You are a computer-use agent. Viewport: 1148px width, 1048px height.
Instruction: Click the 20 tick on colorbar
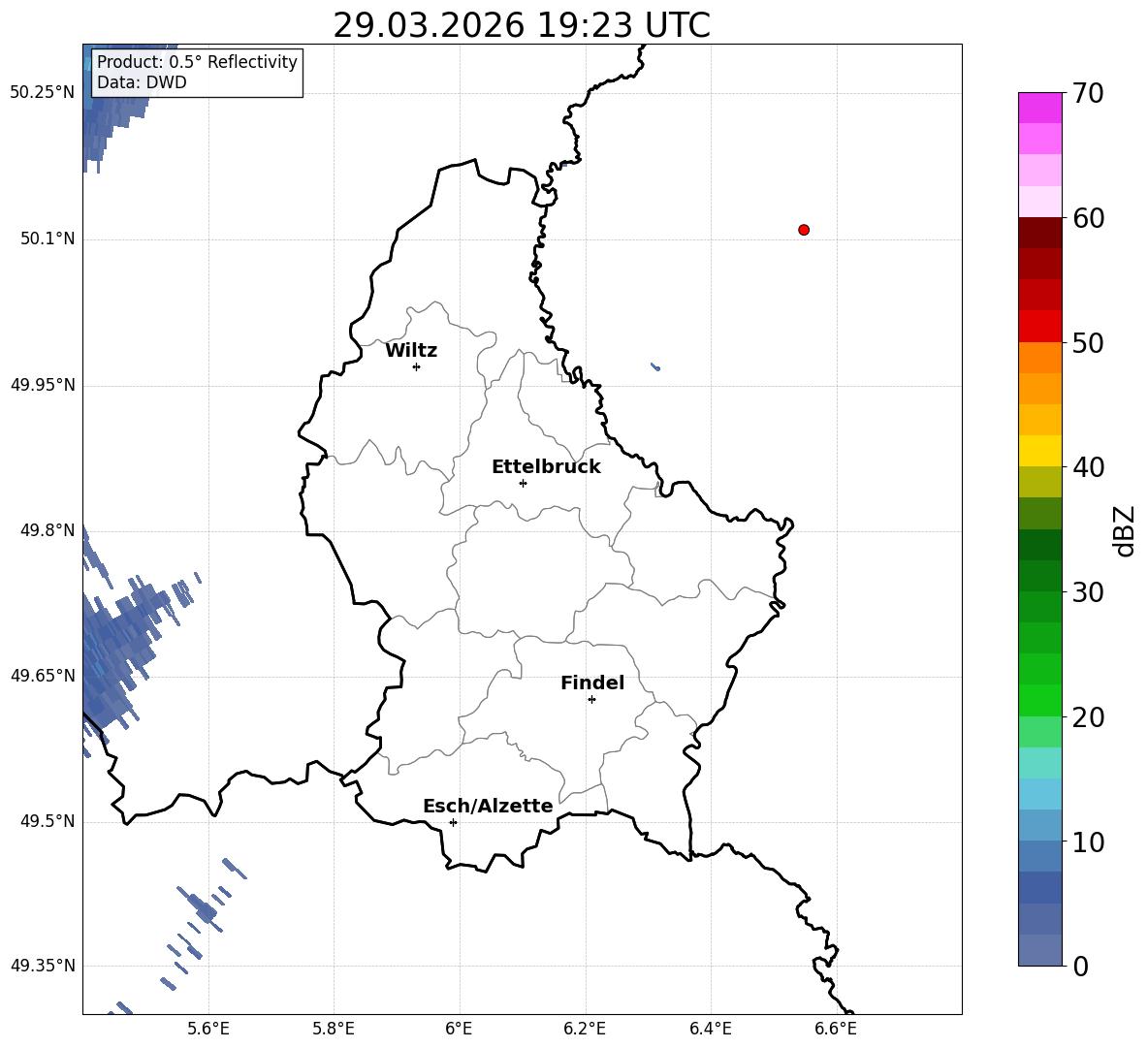1088,716
